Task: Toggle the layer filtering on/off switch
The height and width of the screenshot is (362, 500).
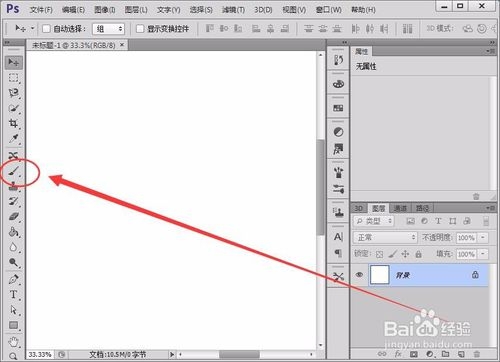Action: pyautogui.click(x=486, y=221)
